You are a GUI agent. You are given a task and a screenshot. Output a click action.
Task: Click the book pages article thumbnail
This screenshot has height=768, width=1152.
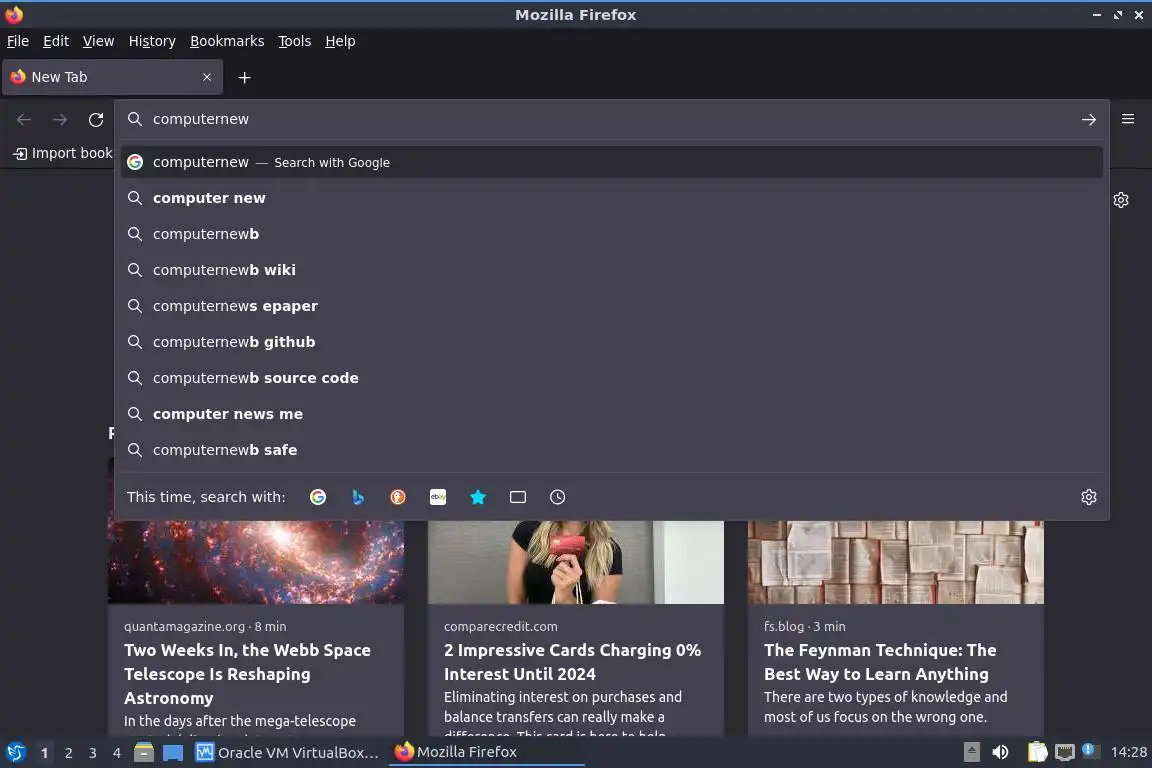(896, 562)
